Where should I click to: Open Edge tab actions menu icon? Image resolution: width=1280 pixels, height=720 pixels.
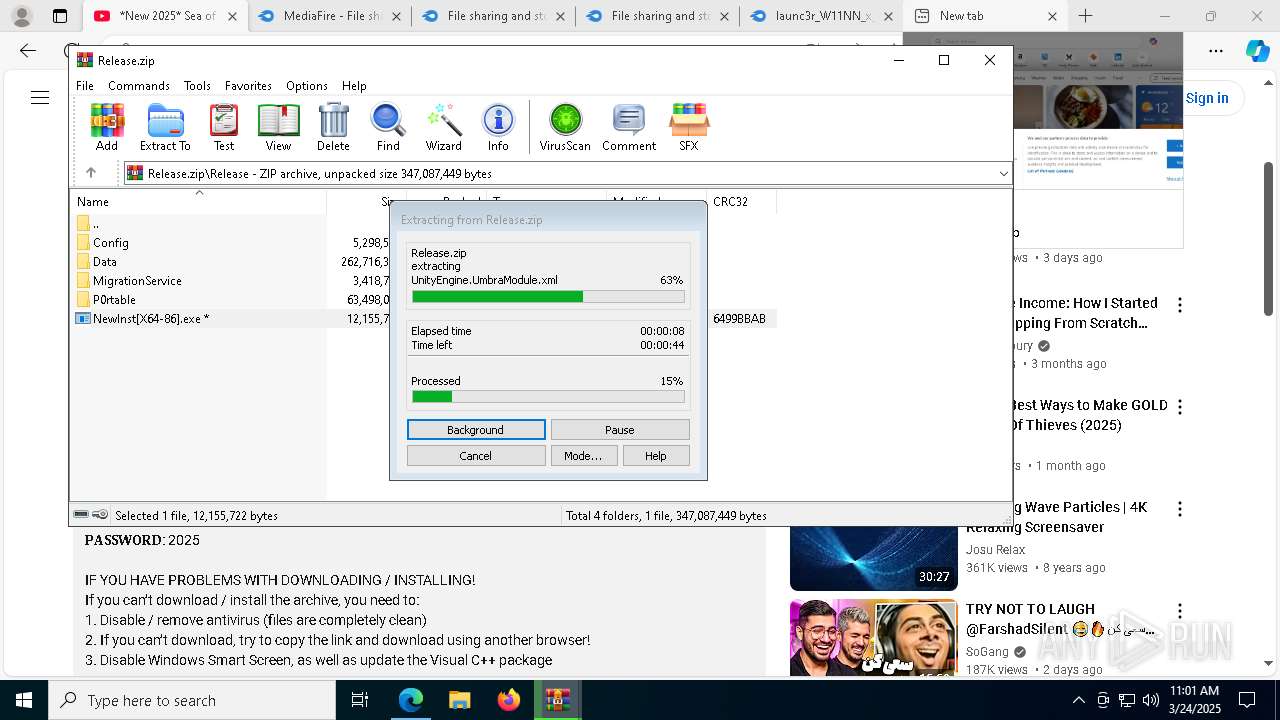tap(60, 16)
